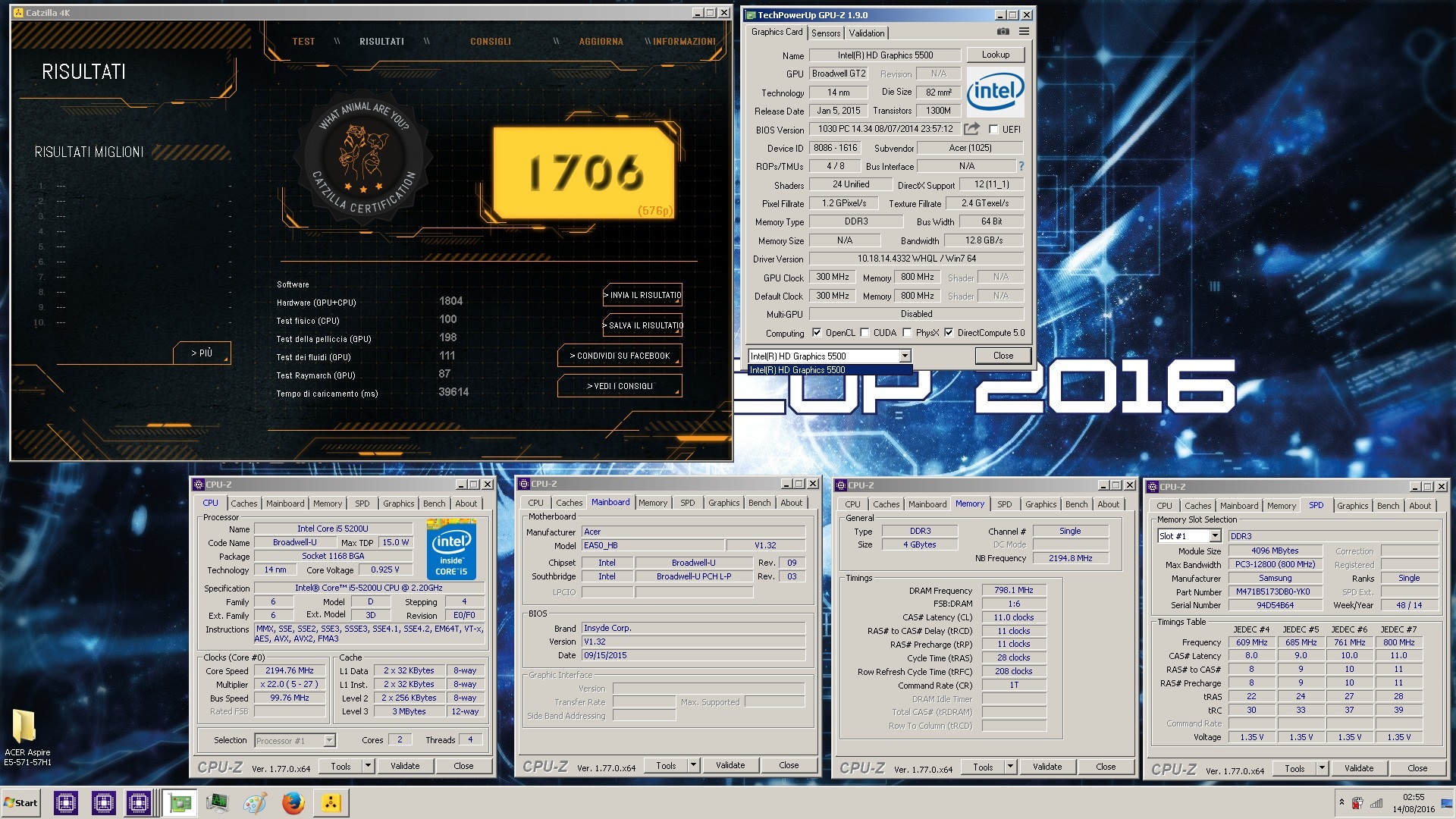Click VEDI I CONSIGLI button
The width and height of the screenshot is (1456, 819).
pyautogui.click(x=620, y=386)
